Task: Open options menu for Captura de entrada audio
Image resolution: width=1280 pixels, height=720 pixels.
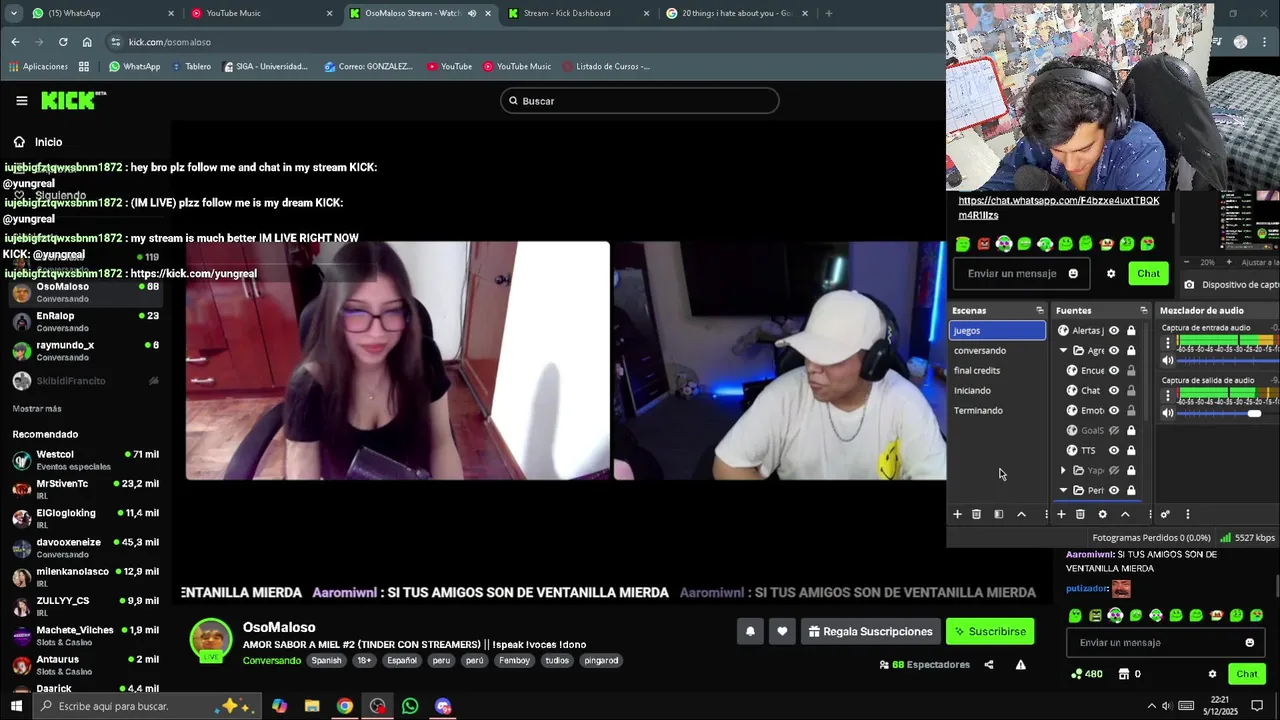Action: point(1167,343)
